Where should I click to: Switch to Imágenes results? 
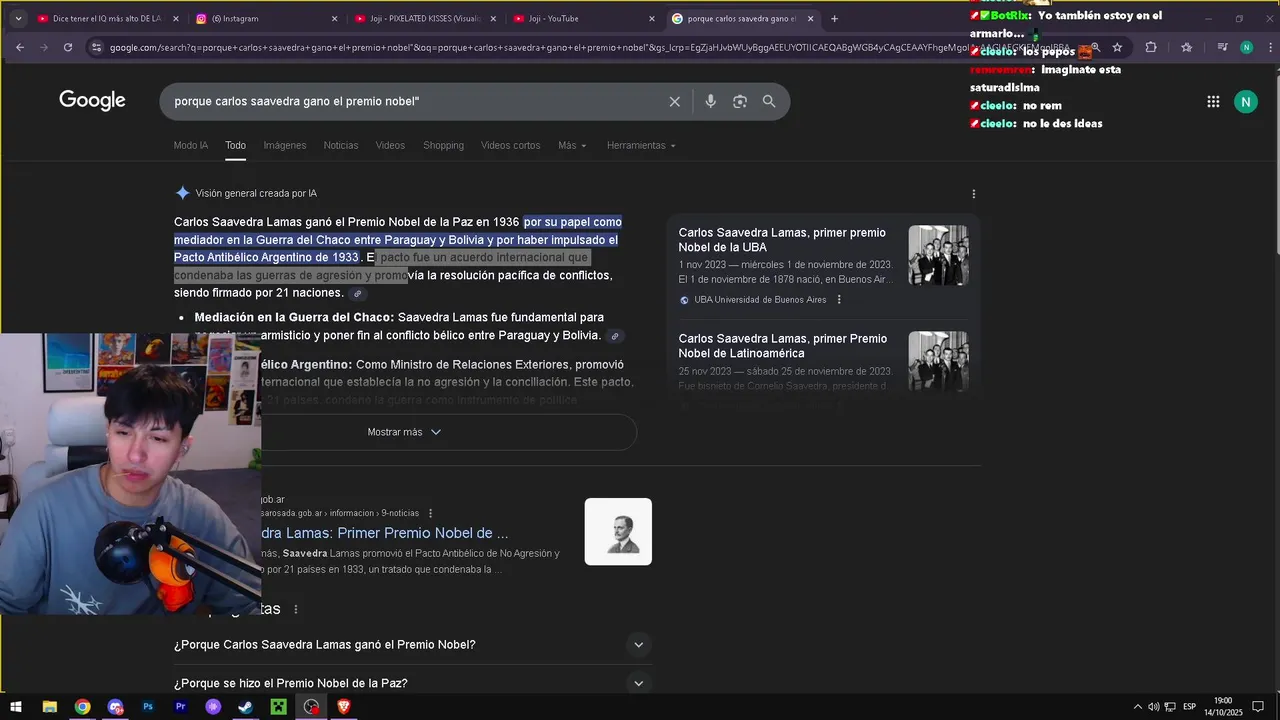285,146
